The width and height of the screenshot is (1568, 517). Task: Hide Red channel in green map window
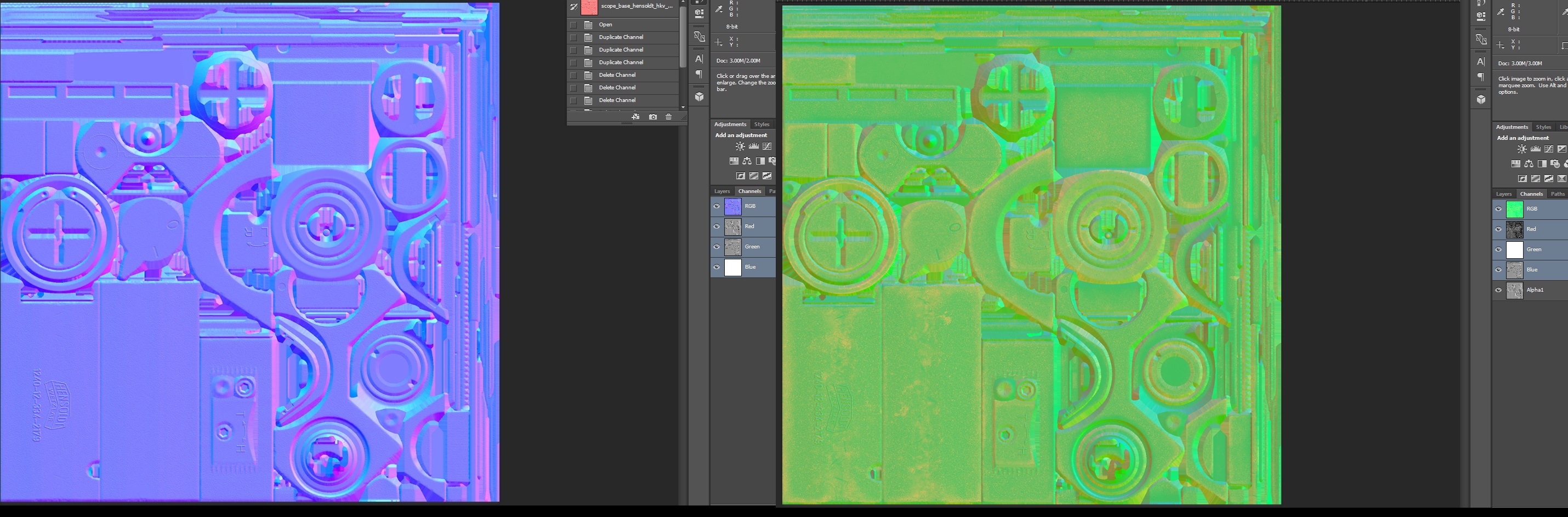coord(1498,230)
